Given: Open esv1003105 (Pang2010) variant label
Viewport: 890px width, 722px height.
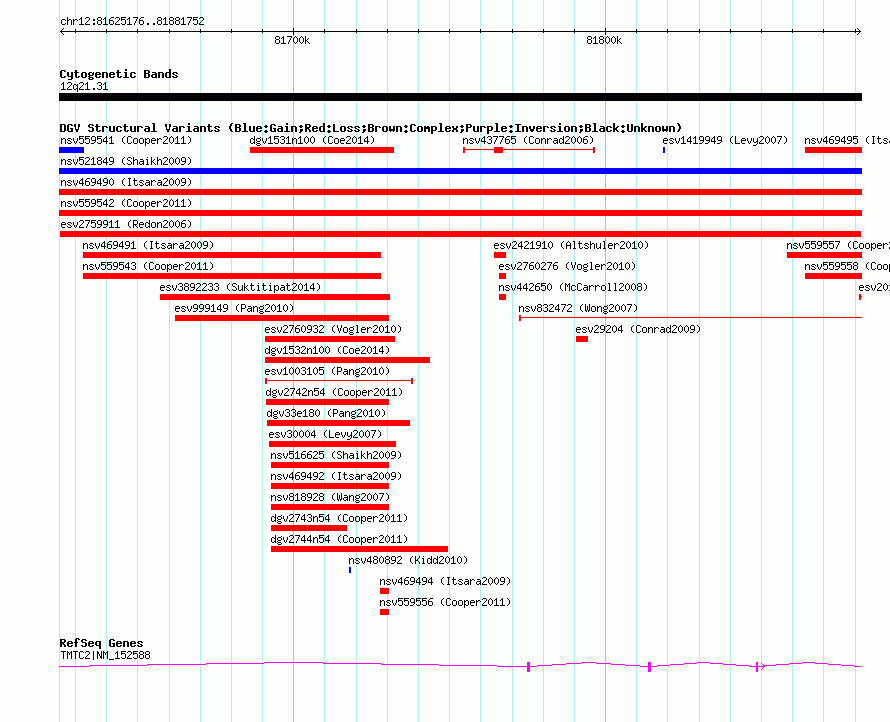Looking at the screenshot, I should coord(328,371).
